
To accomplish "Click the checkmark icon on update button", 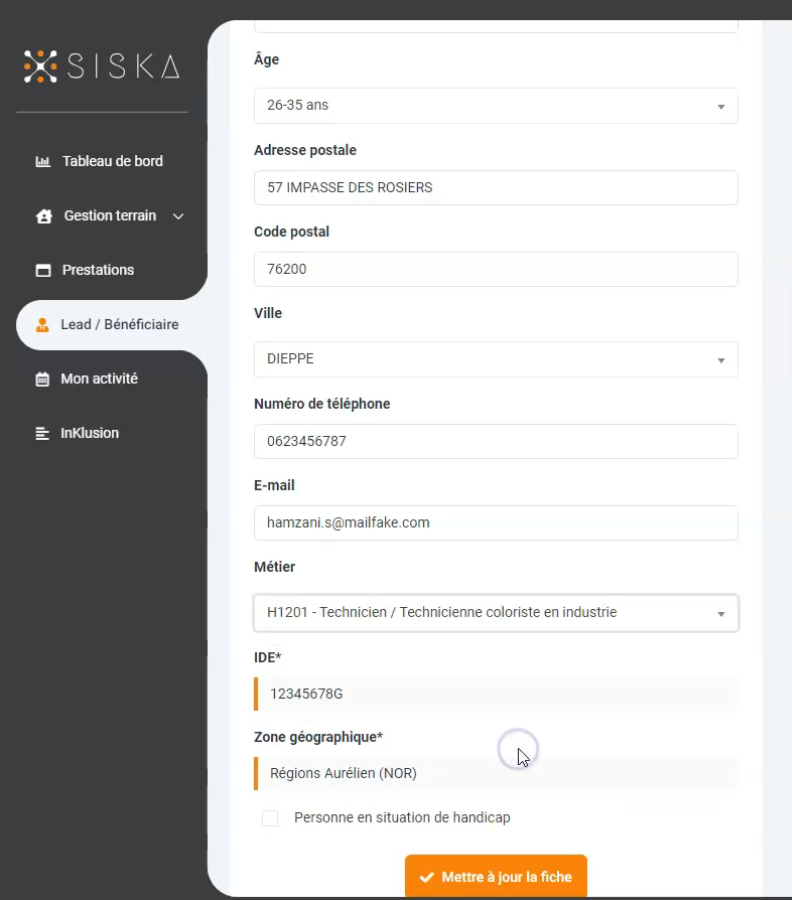I will click(426, 877).
